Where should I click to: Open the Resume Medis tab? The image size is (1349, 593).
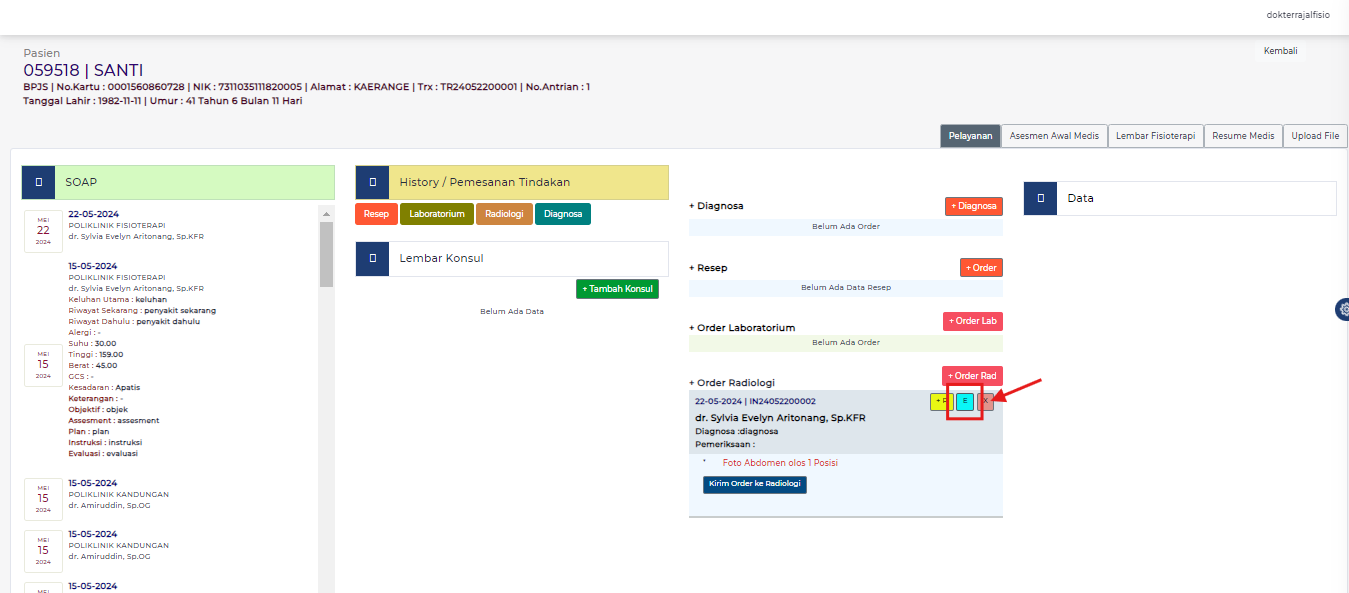coord(1242,135)
